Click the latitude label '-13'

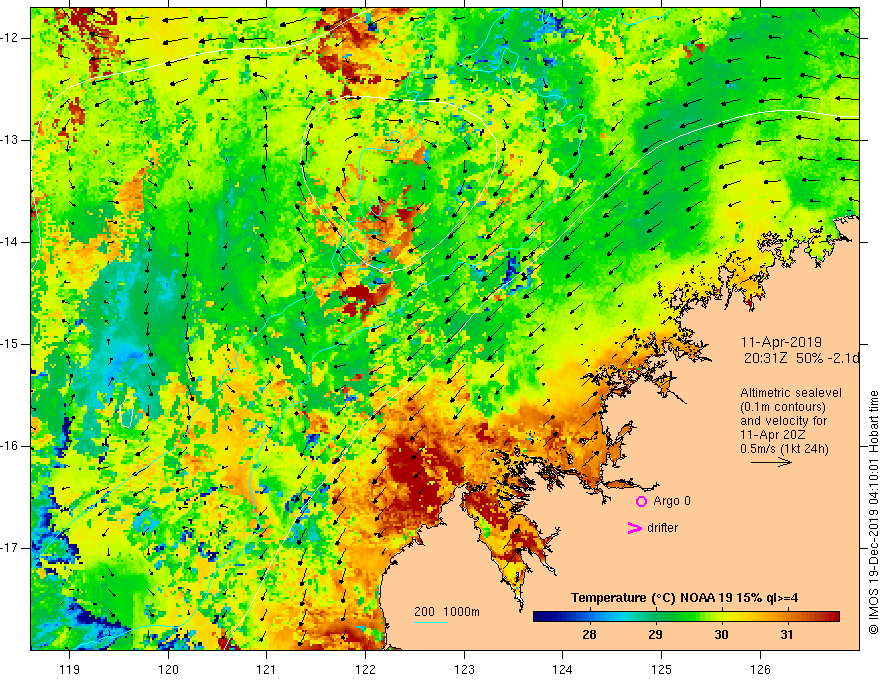pyautogui.click(x=10, y=140)
